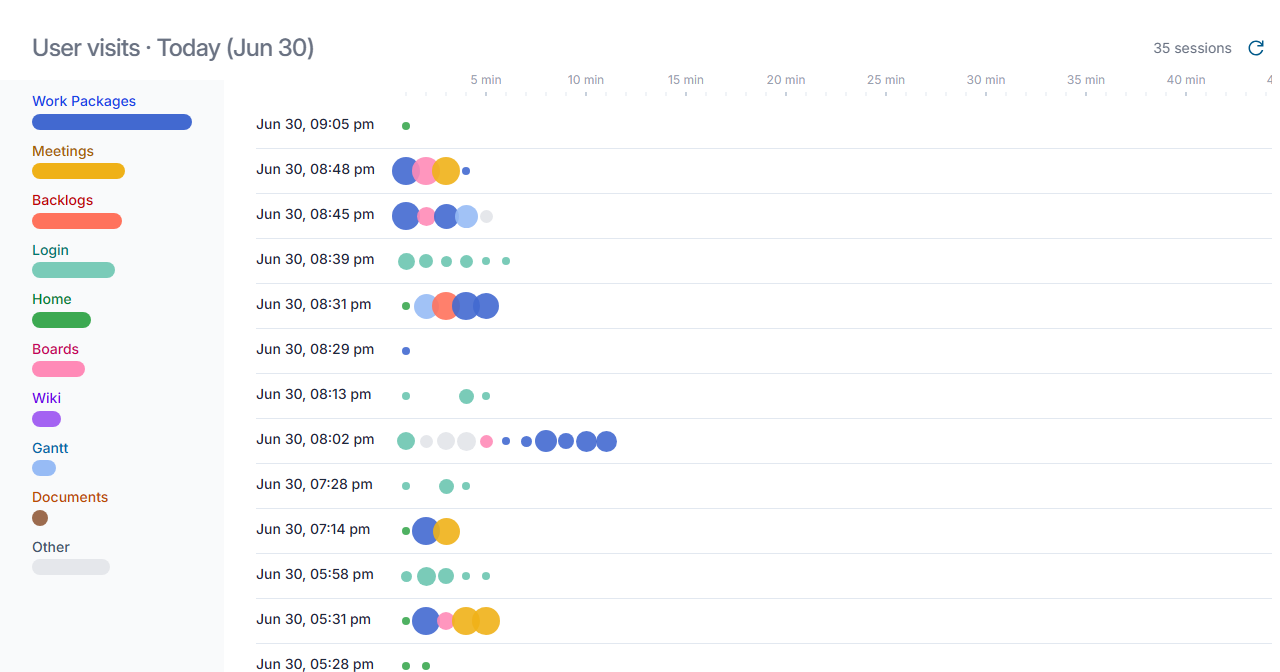Click the pink Boards legend bar
This screenshot has height=672, width=1280.
(x=58, y=369)
